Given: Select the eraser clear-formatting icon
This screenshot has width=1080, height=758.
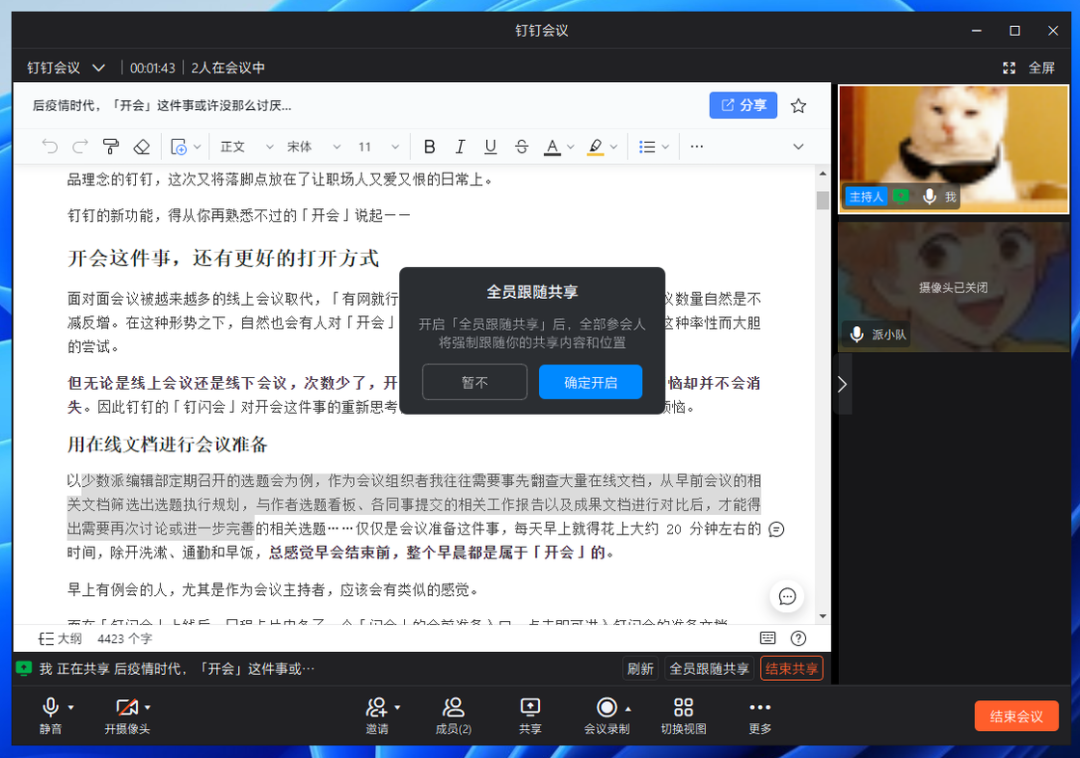Looking at the screenshot, I should pos(141,147).
